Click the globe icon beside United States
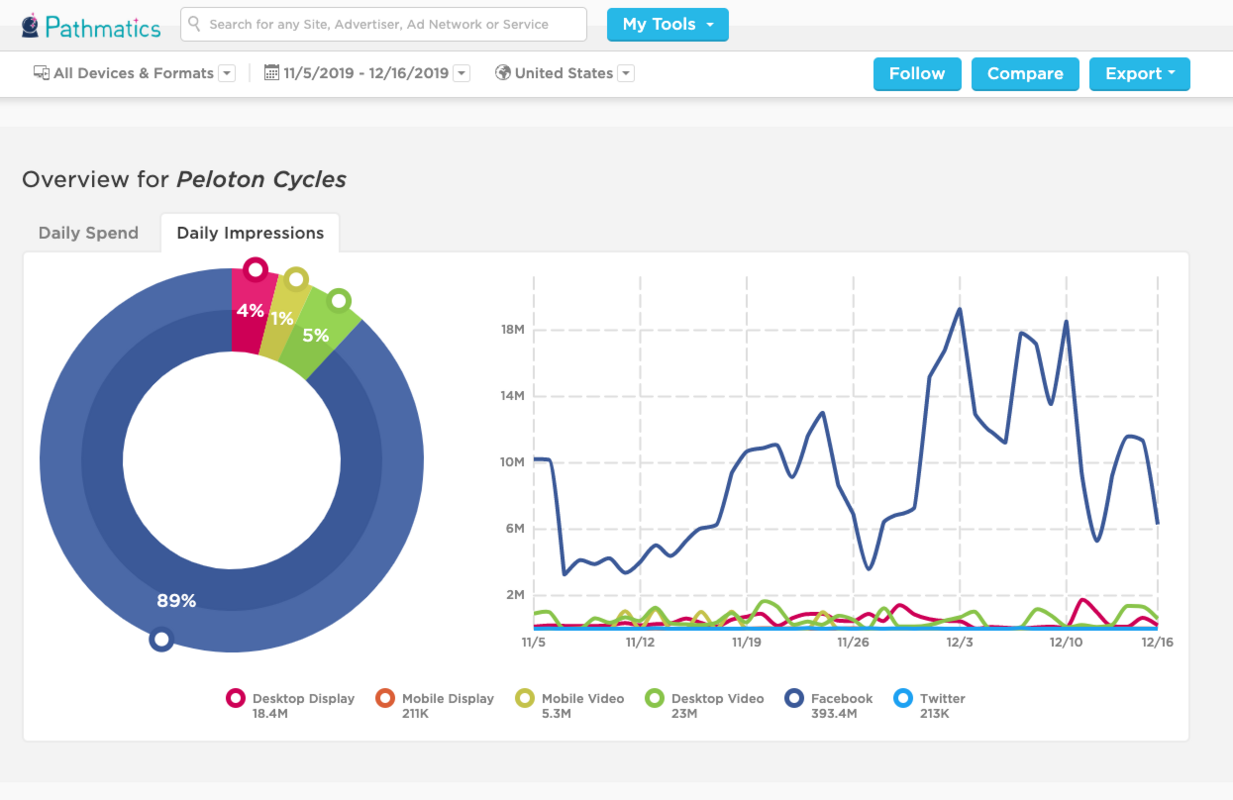1233x800 pixels. [502, 72]
